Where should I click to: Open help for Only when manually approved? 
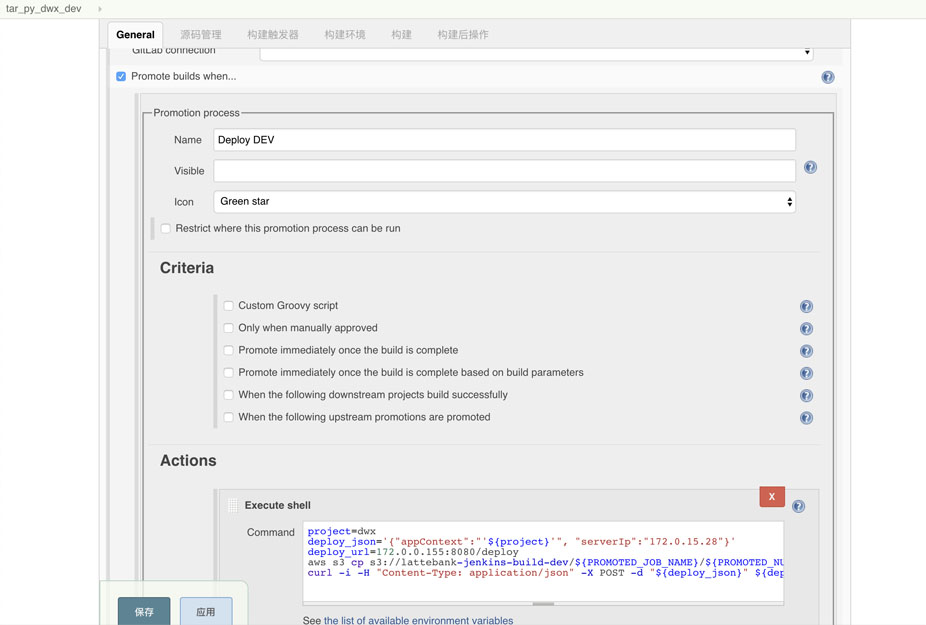pyautogui.click(x=806, y=329)
